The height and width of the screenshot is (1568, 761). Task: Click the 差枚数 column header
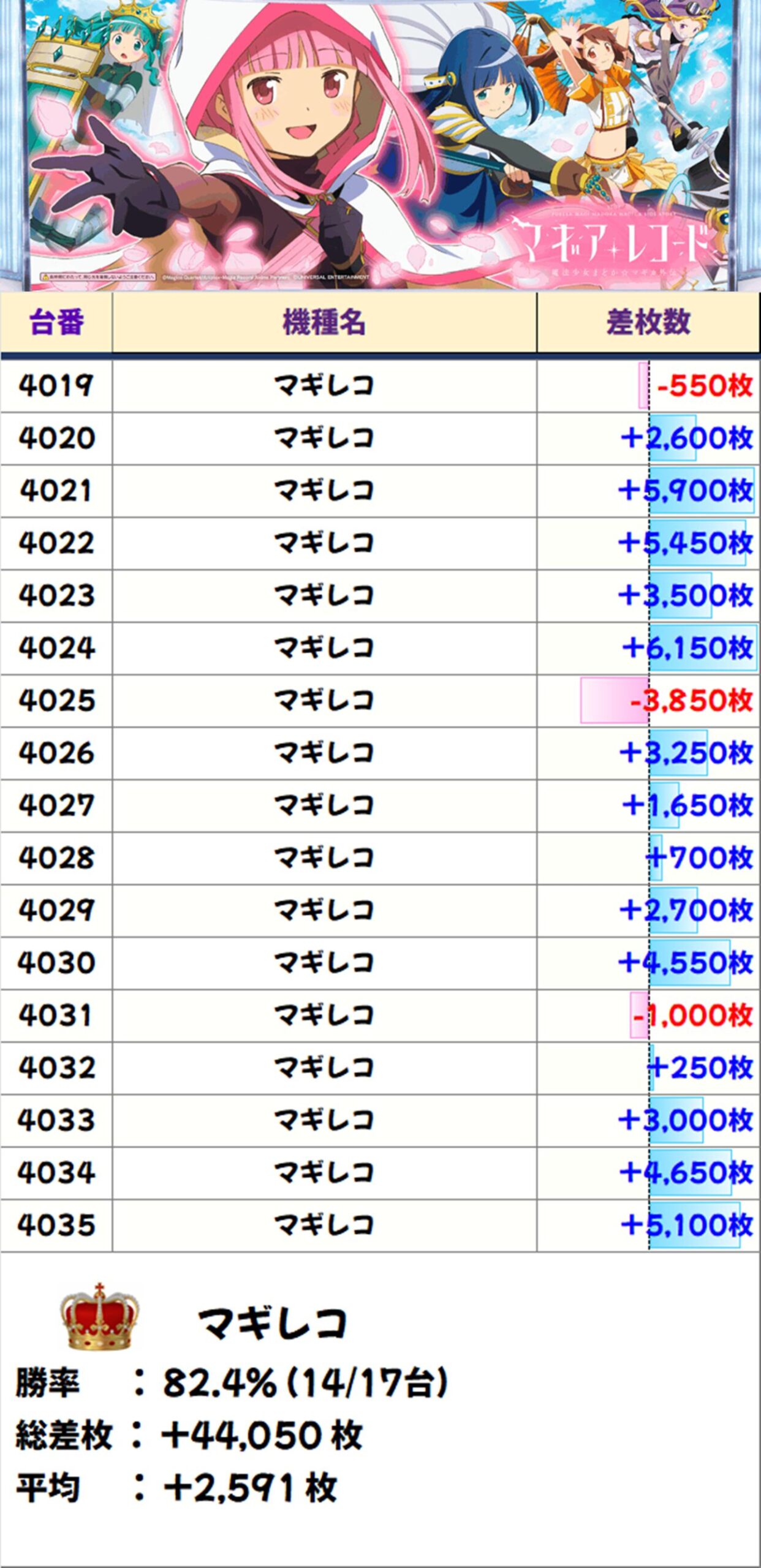pyautogui.click(x=648, y=322)
